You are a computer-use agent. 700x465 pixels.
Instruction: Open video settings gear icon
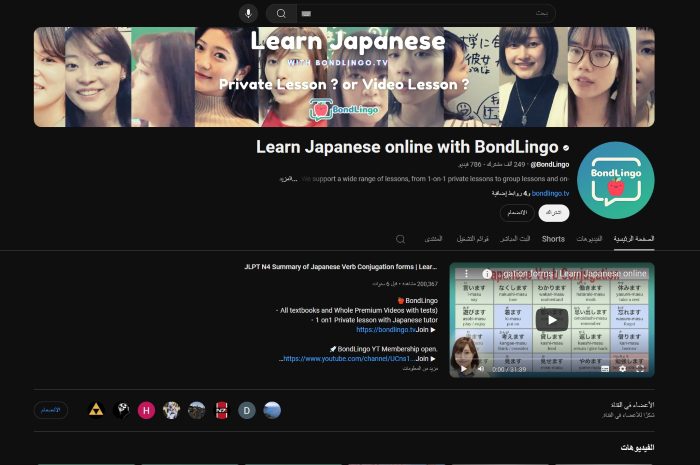point(622,369)
